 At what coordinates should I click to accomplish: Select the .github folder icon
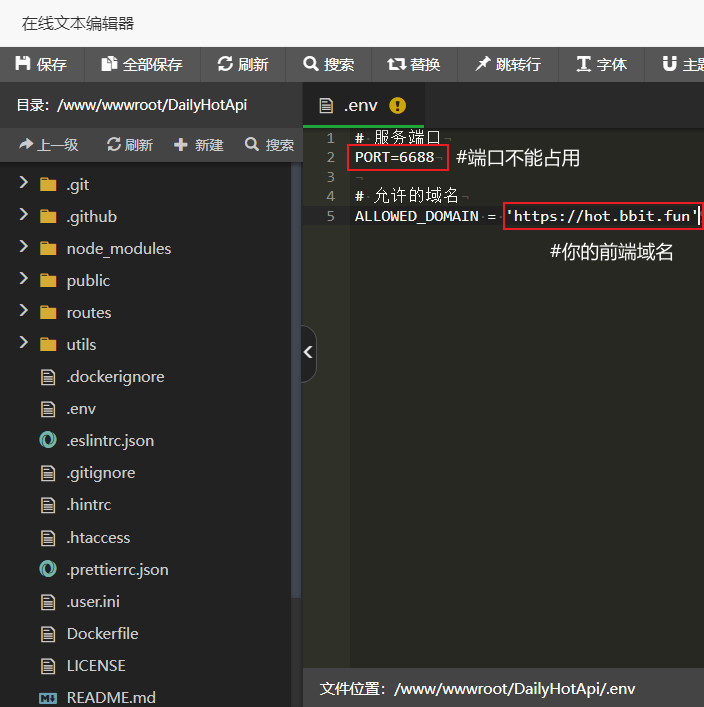[48, 216]
